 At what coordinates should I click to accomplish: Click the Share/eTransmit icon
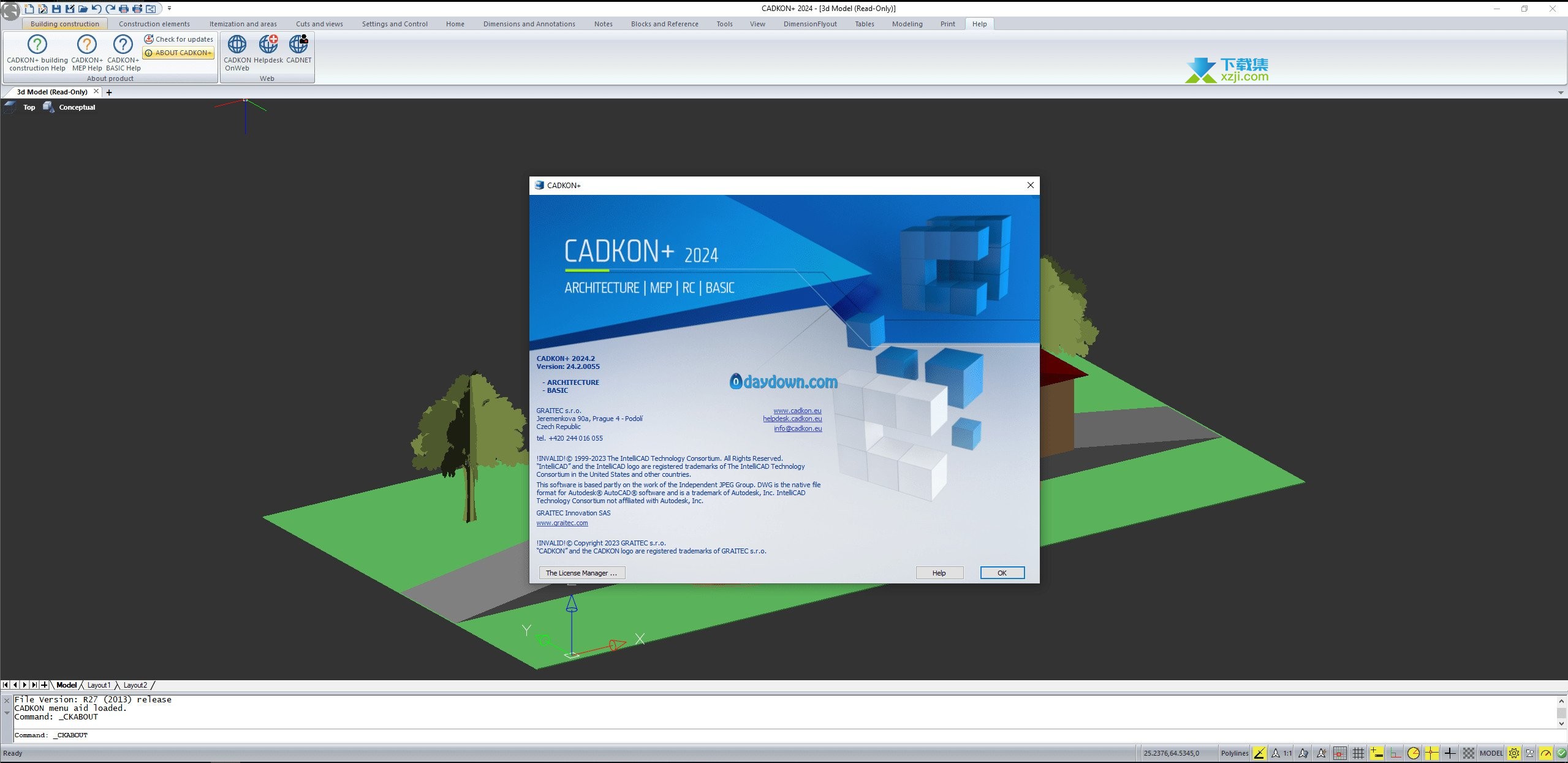pyautogui.click(x=151, y=9)
